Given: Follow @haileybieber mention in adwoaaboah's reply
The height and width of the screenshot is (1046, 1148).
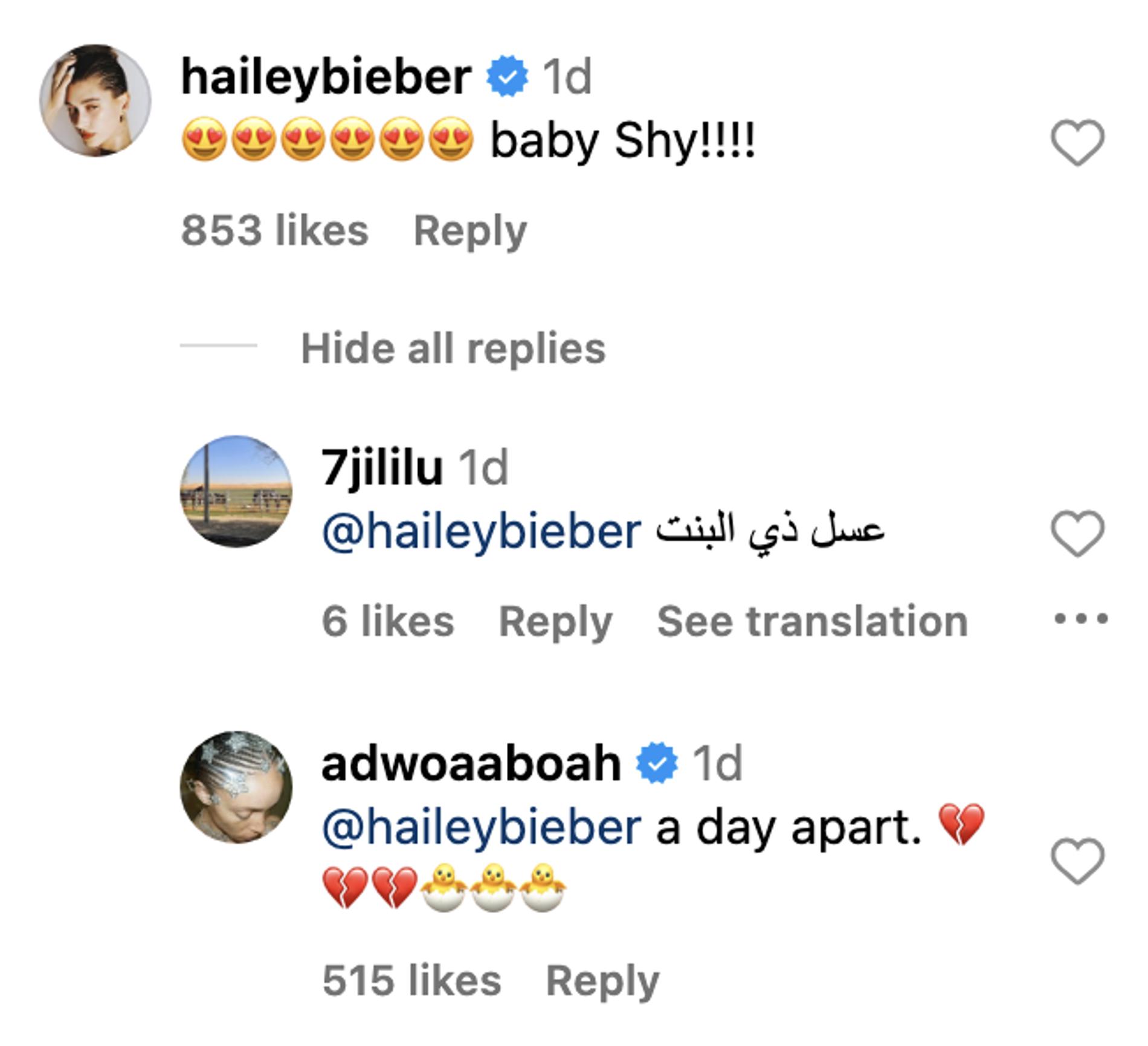Looking at the screenshot, I should (x=482, y=827).
